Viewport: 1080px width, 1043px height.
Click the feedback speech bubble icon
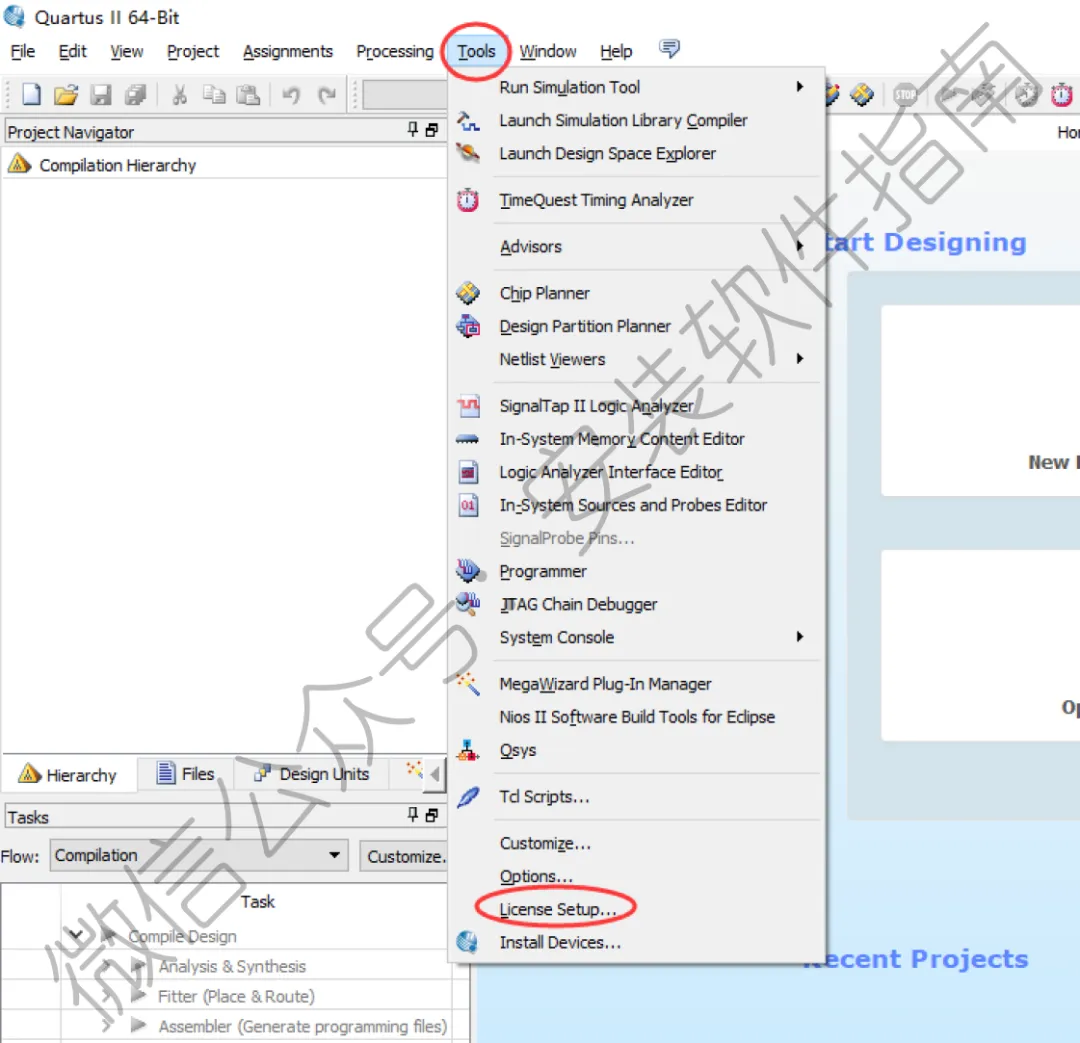tap(669, 49)
